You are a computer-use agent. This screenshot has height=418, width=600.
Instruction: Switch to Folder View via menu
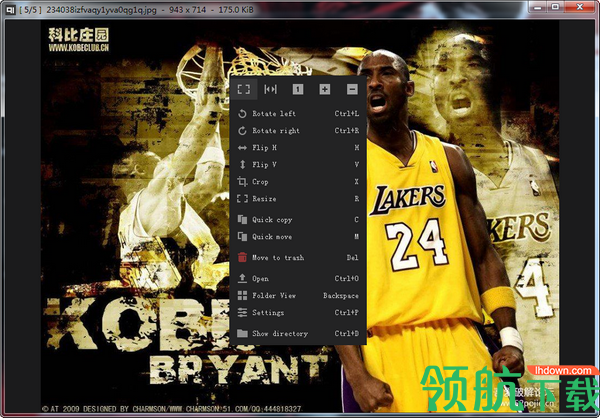pyautogui.click(x=298, y=296)
